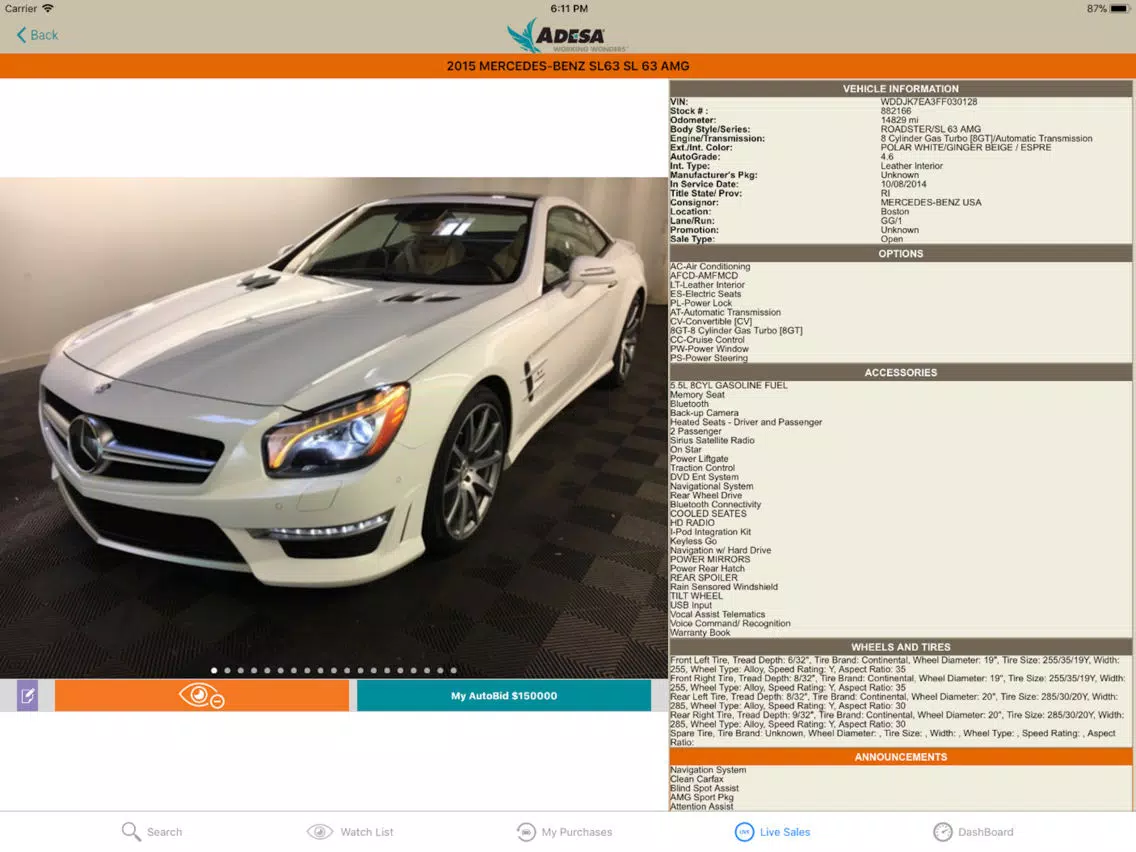Tap the white Mercedes vehicle photo
Screen dimensions: 1136x852
(x=334, y=427)
